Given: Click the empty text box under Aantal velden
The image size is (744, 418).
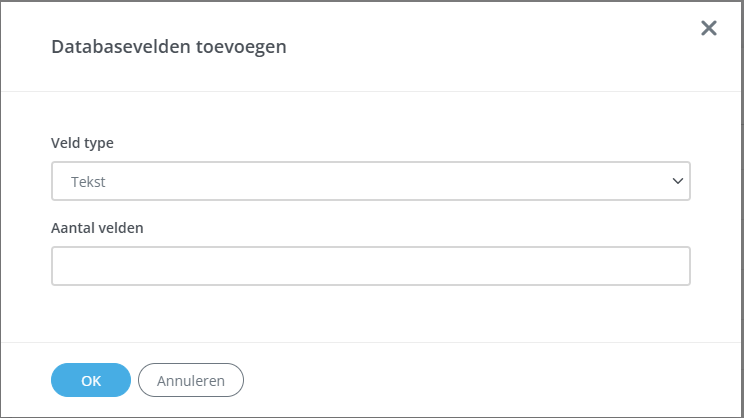Looking at the screenshot, I should pyautogui.click(x=370, y=266).
